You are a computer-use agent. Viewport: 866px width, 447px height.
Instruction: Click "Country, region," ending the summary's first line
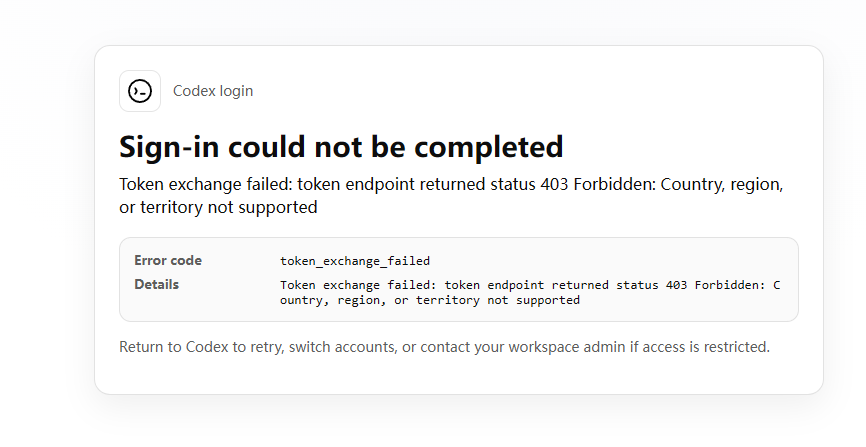click(722, 185)
